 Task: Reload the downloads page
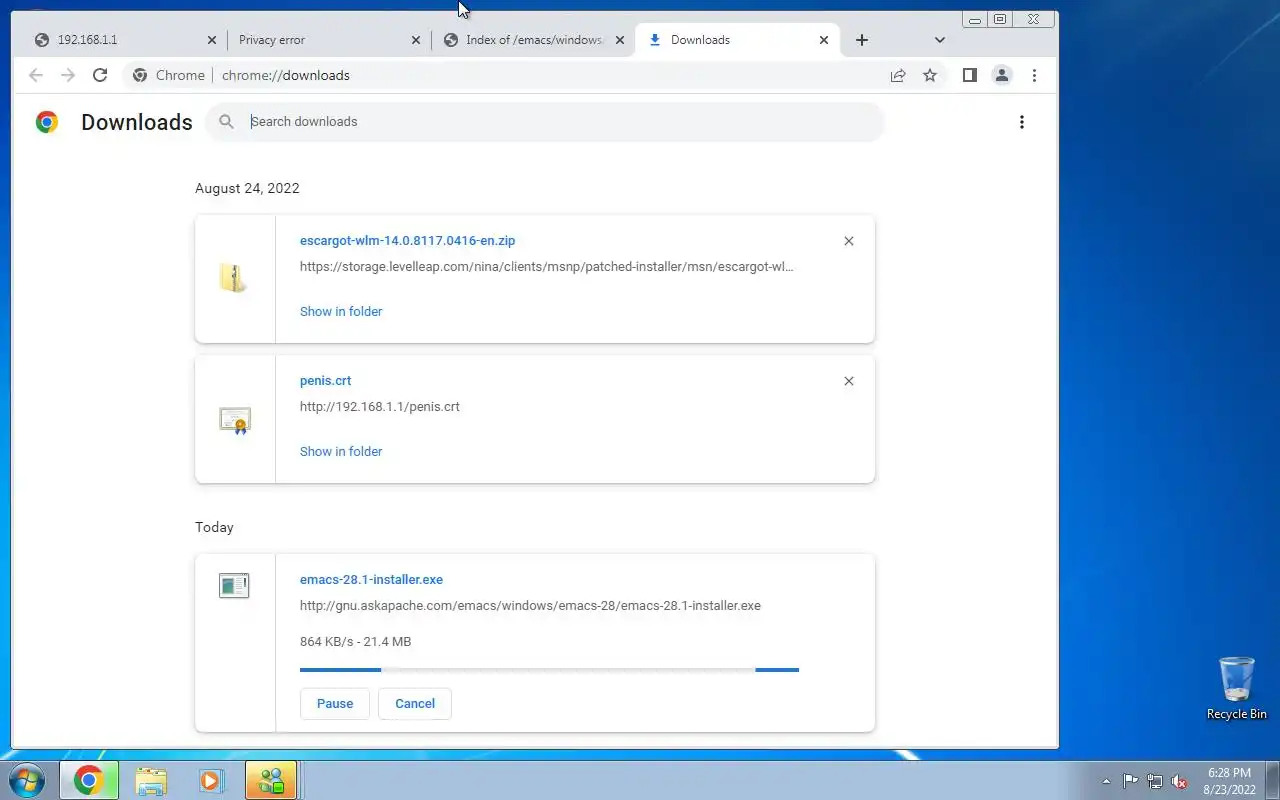pyautogui.click(x=100, y=75)
